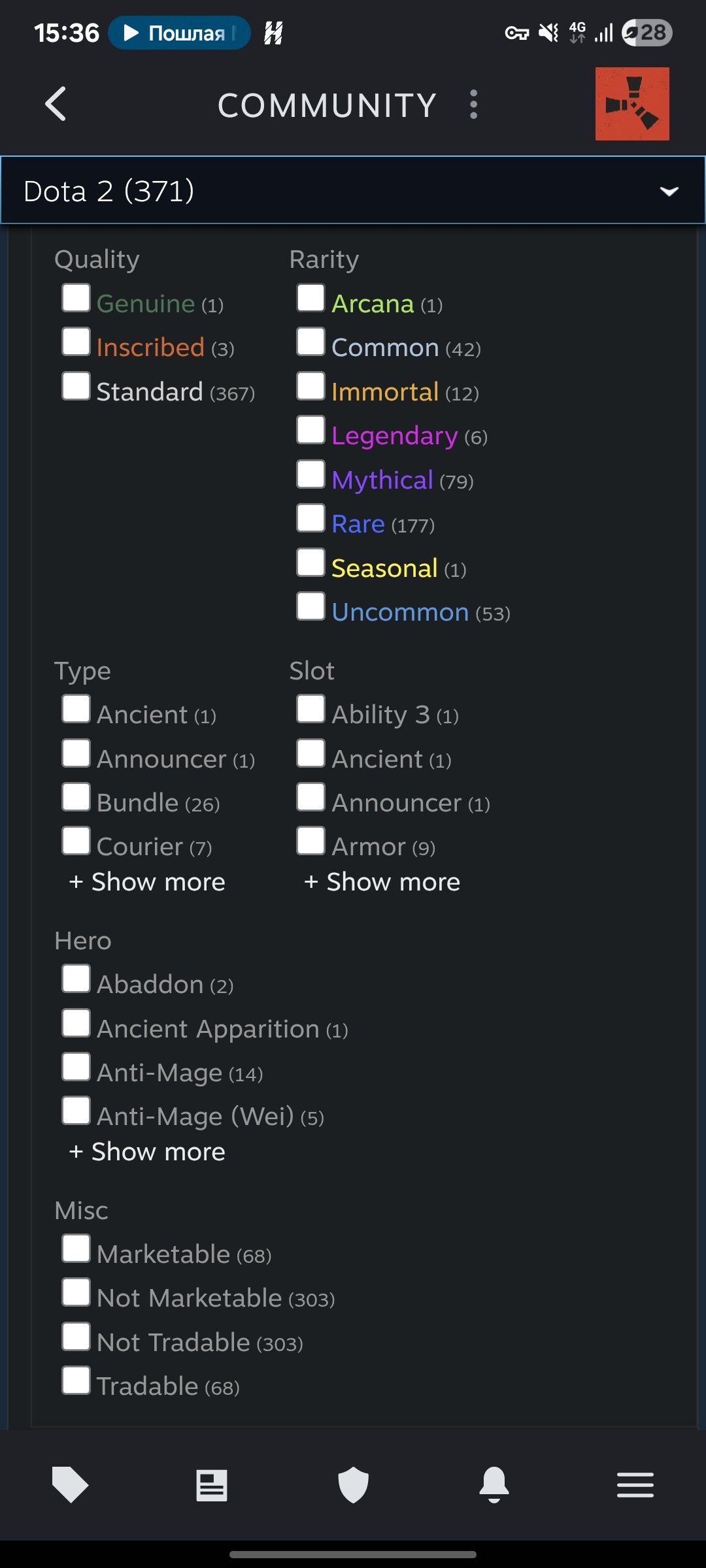
Task: Open the store tag icon tab
Action: (70, 1484)
